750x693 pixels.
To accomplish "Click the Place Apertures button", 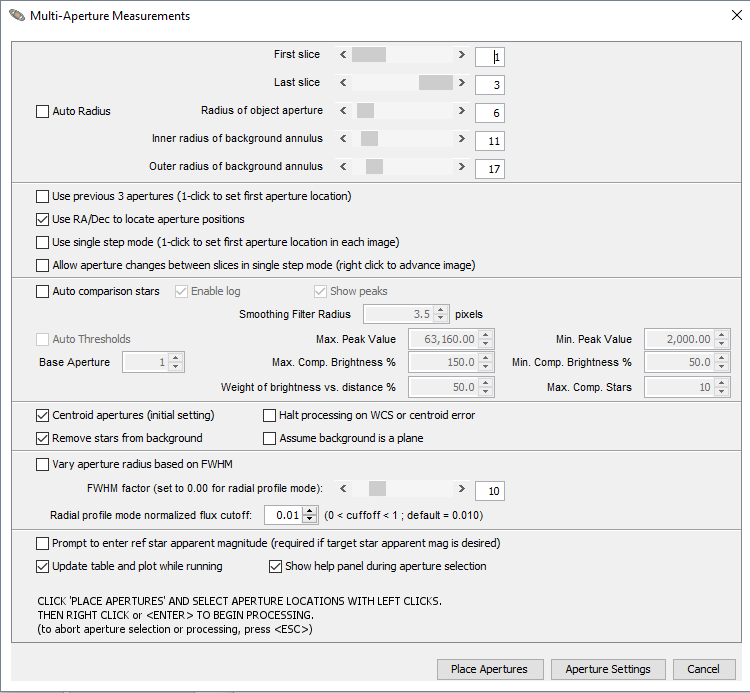I will 489,669.
